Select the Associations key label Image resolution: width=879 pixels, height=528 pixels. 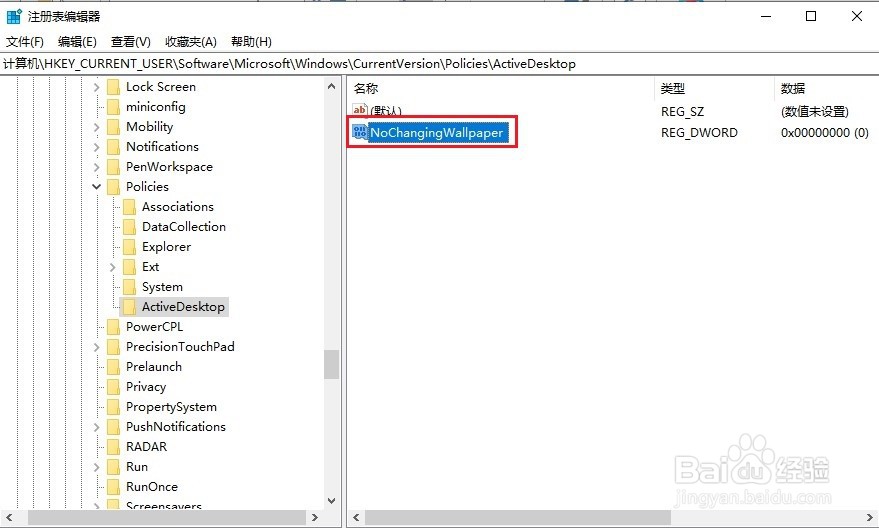tap(178, 207)
